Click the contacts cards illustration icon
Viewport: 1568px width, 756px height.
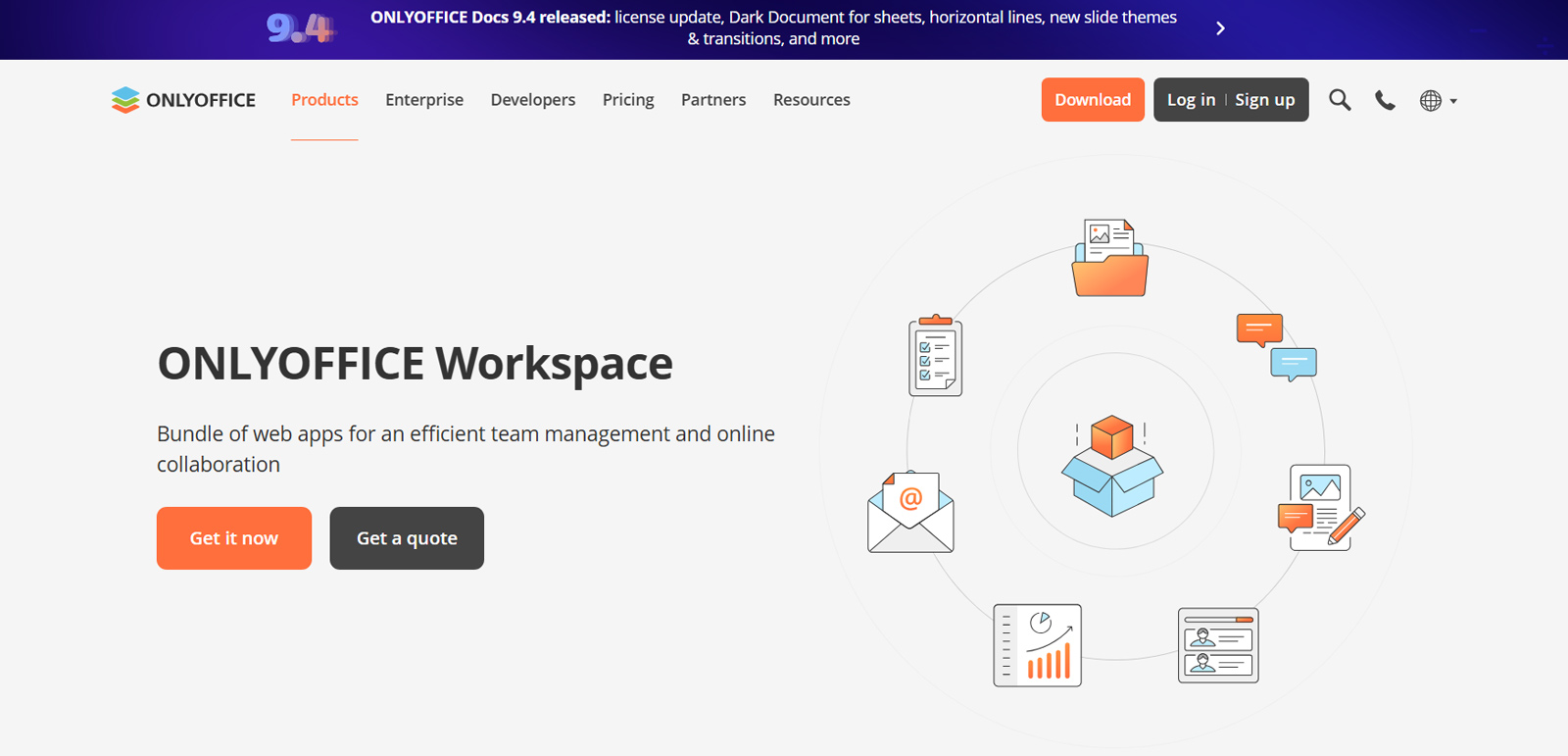(x=1218, y=645)
